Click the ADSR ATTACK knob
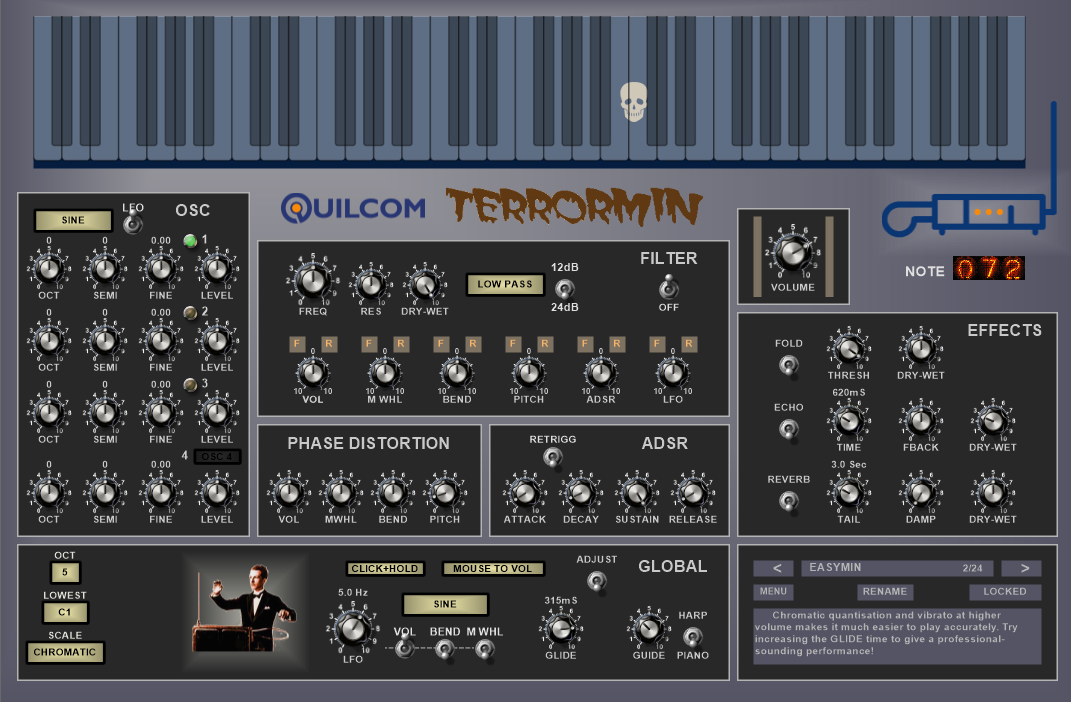 [x=525, y=492]
